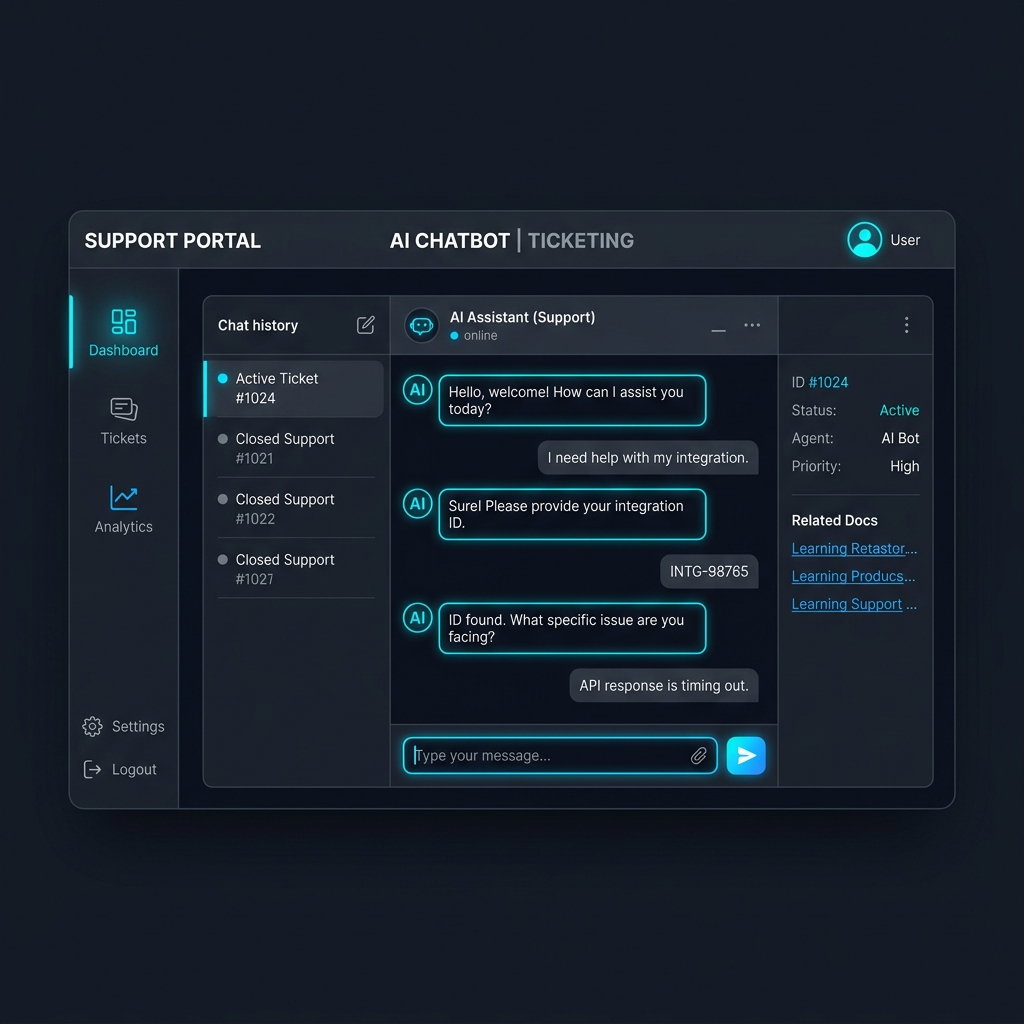1024x1024 pixels.
Task: Open ticket details vertical dots menu
Action: click(906, 325)
